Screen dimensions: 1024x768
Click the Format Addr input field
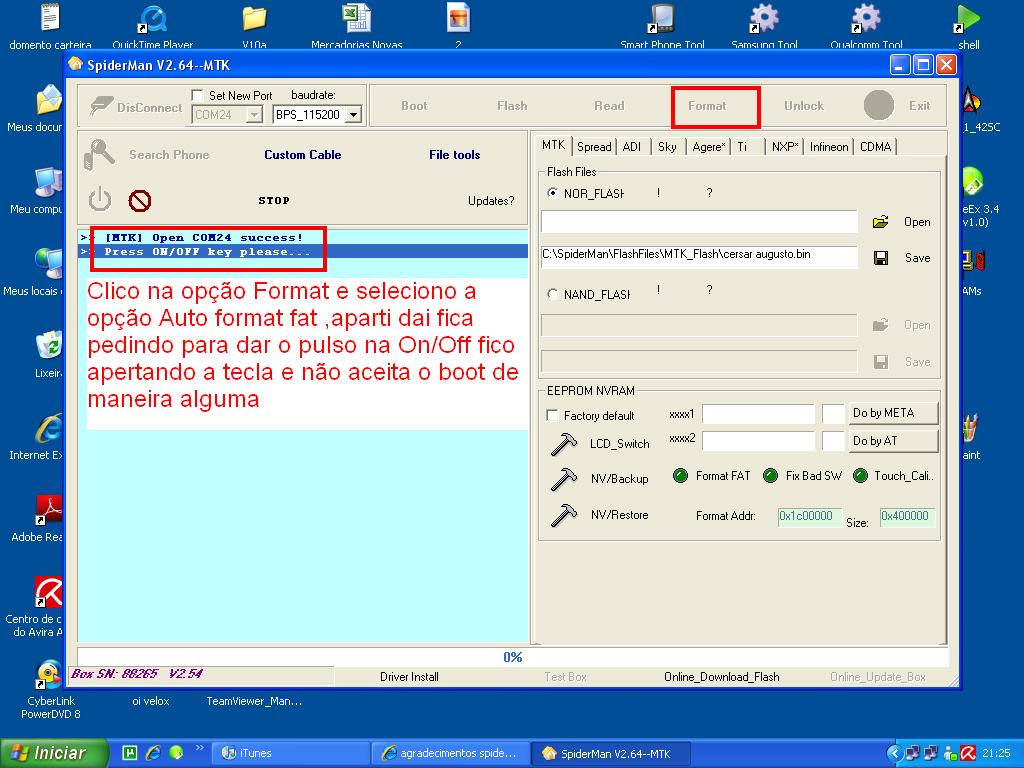[x=809, y=516]
